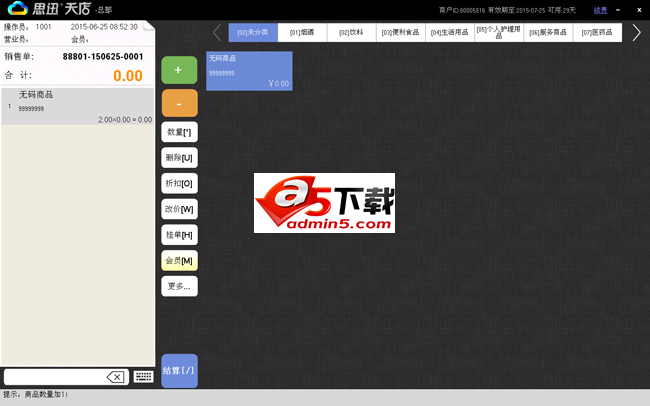The image size is (650, 406).
Task: Select the [00]未分类 category tab
Action: click(253, 32)
